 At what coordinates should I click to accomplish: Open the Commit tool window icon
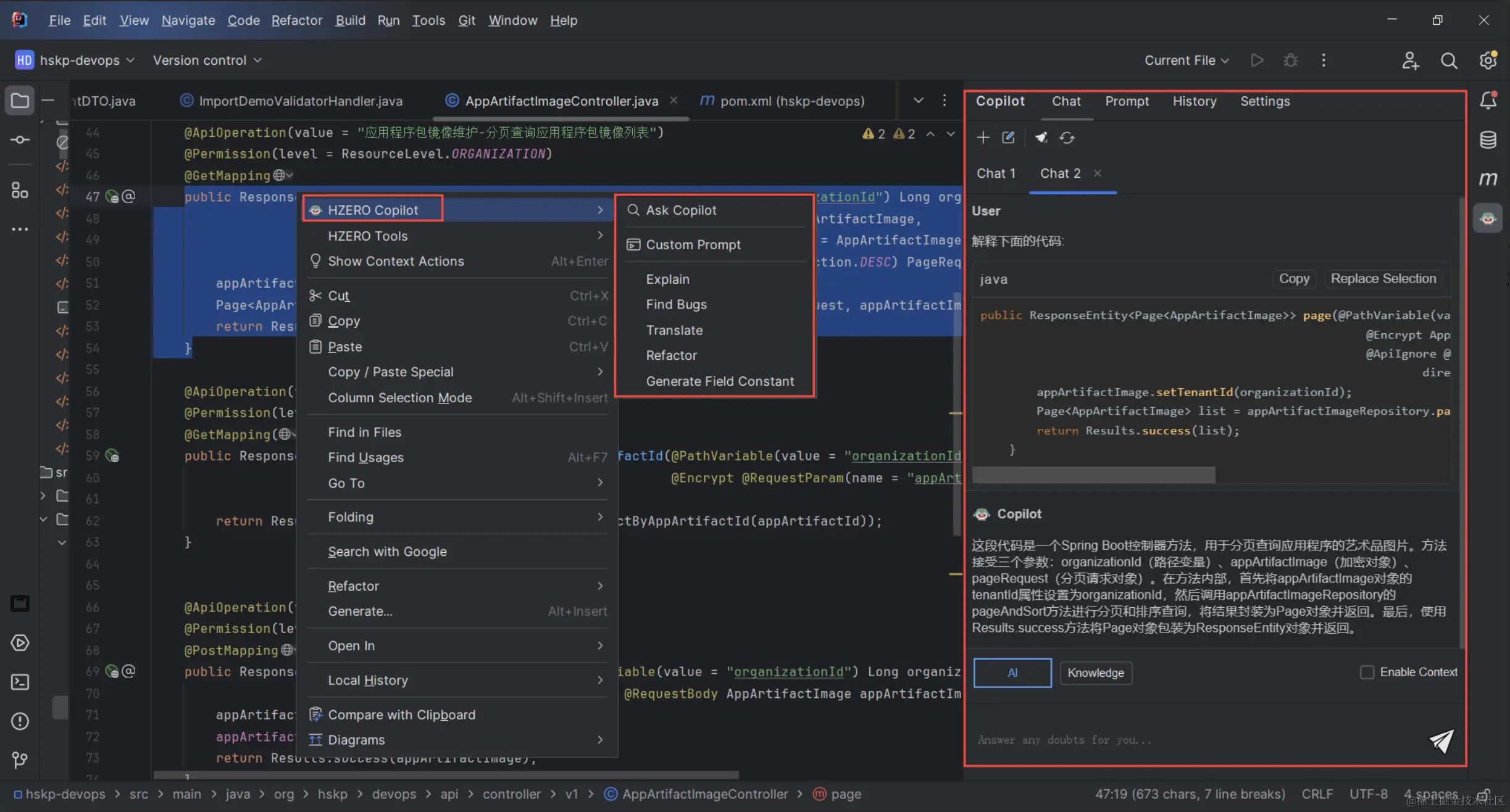[x=20, y=140]
